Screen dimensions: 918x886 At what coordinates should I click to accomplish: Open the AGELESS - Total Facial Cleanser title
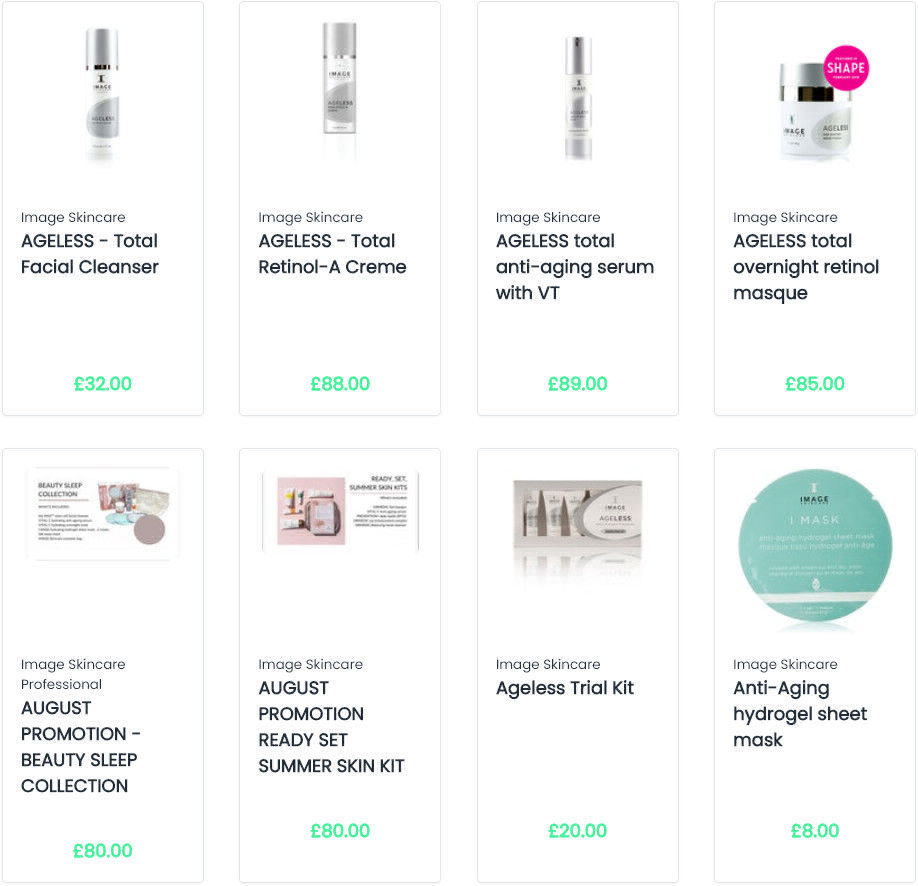(x=90, y=254)
